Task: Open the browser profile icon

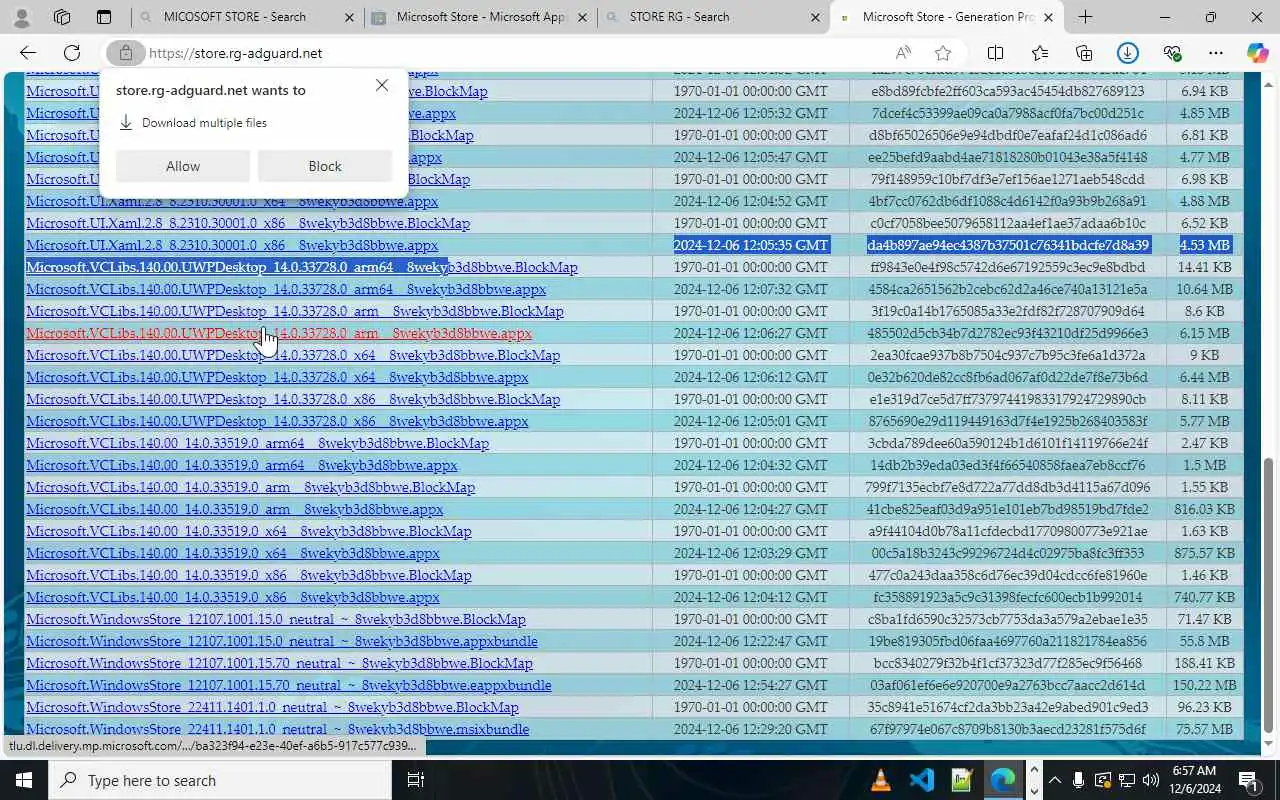Action: click(x=21, y=17)
